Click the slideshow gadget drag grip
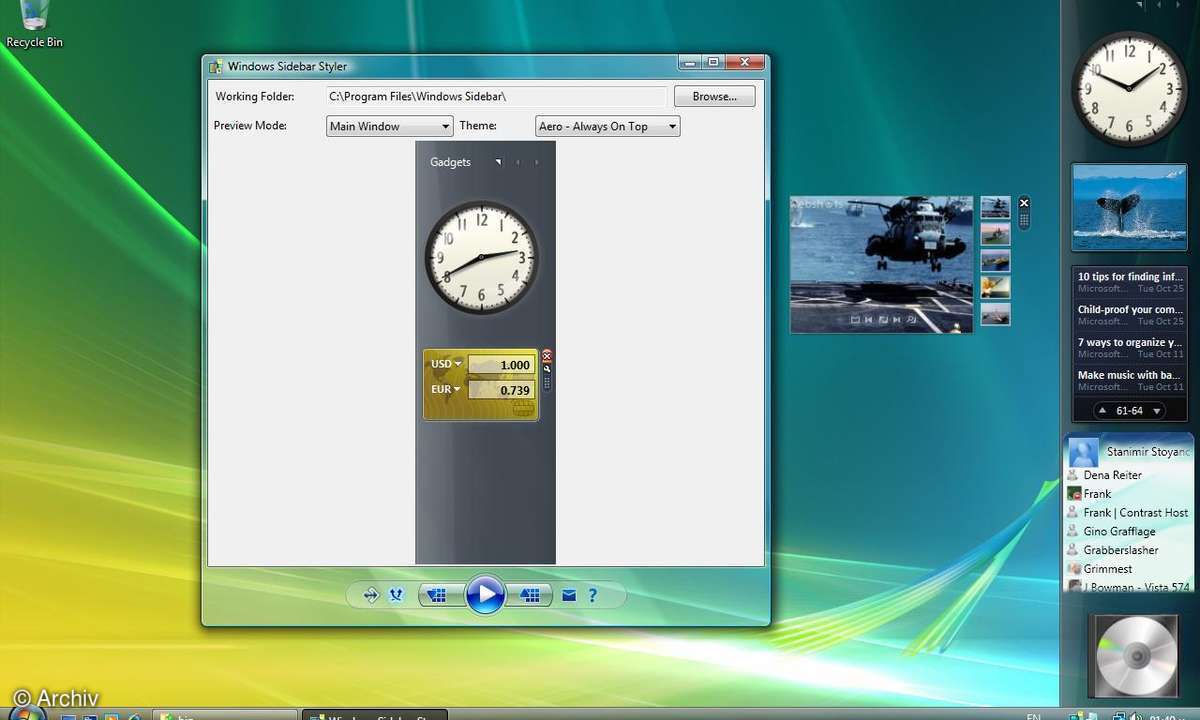 [x=1024, y=219]
